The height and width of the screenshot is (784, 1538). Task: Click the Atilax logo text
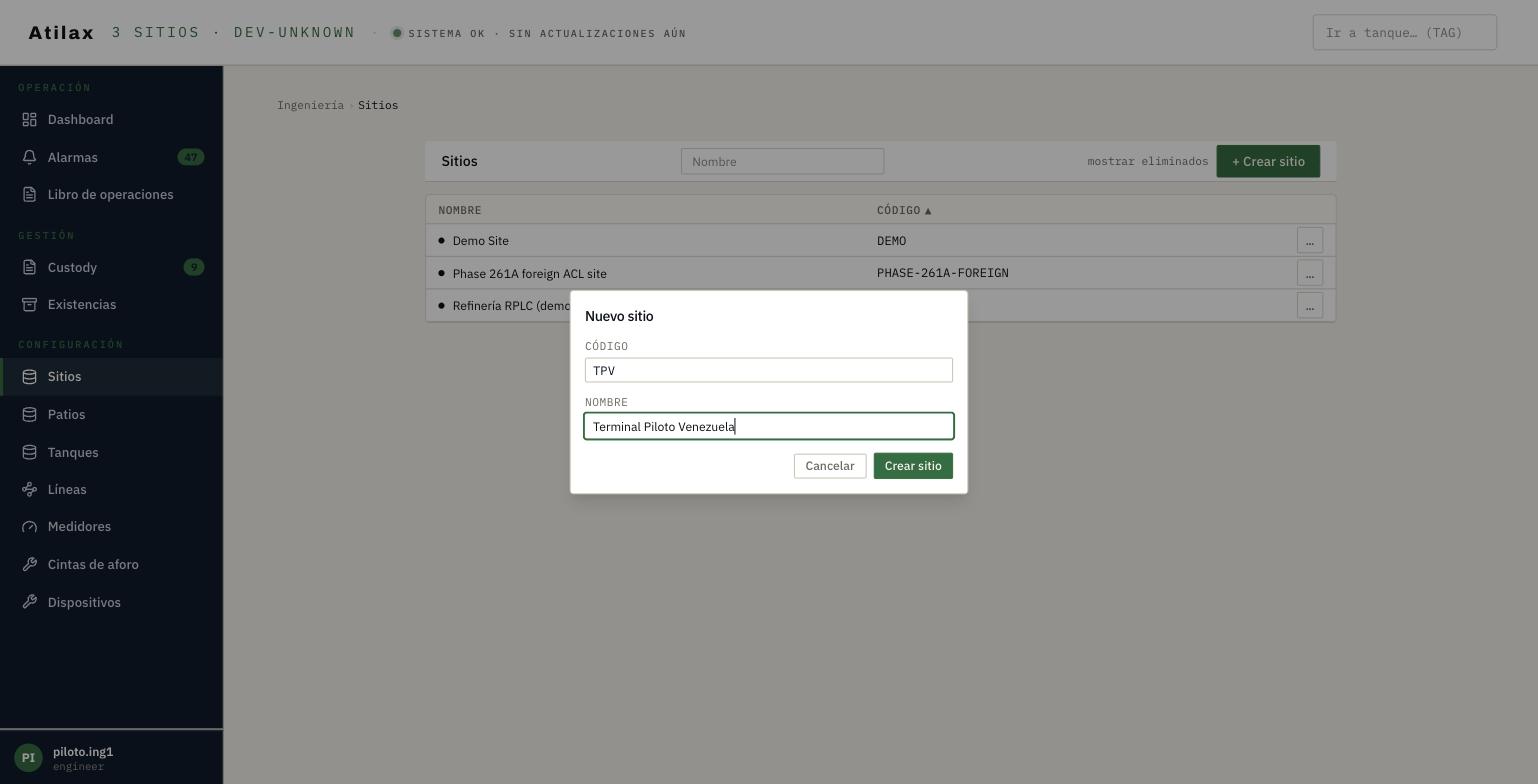click(61, 33)
